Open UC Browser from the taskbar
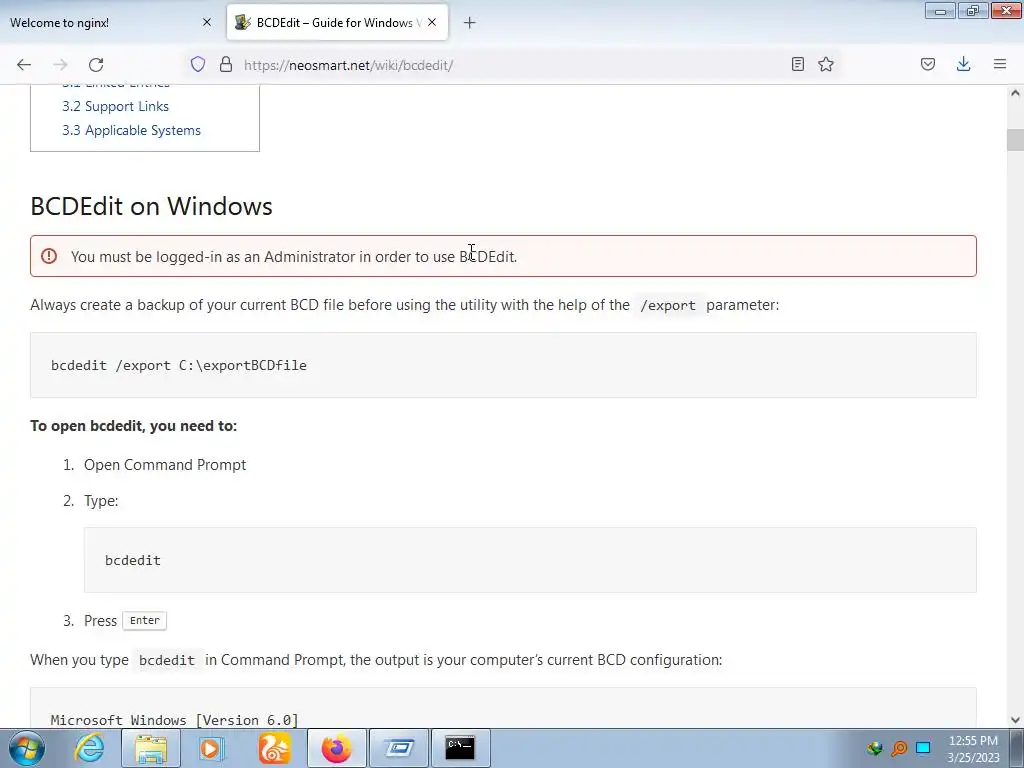Image resolution: width=1024 pixels, height=768 pixels. (x=274, y=748)
